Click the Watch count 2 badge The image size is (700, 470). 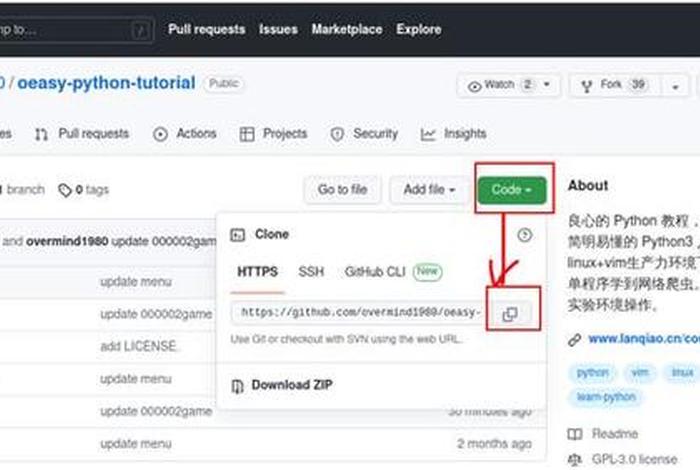[528, 84]
